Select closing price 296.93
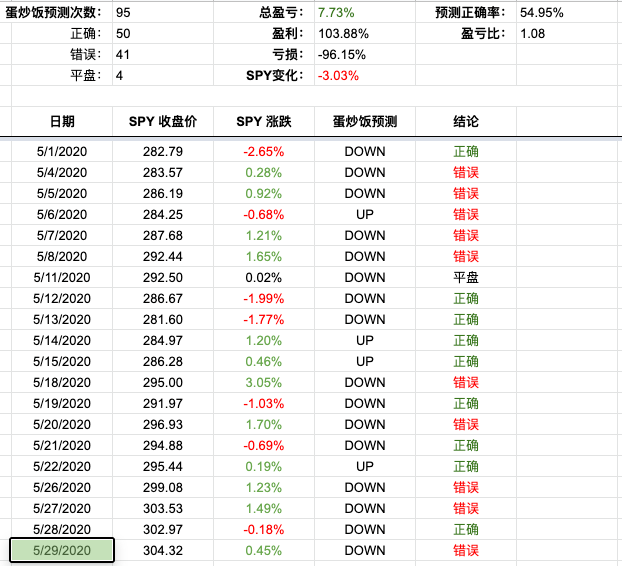The width and height of the screenshot is (622, 566). click(x=163, y=425)
